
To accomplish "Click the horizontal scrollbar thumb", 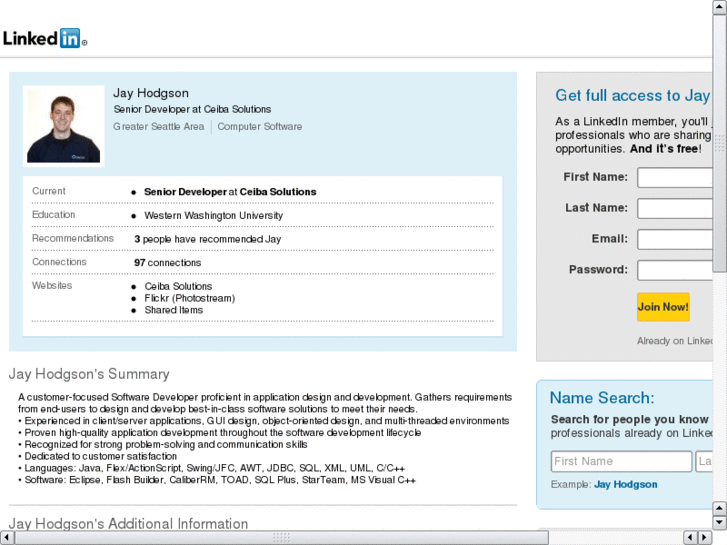I will click(281, 538).
